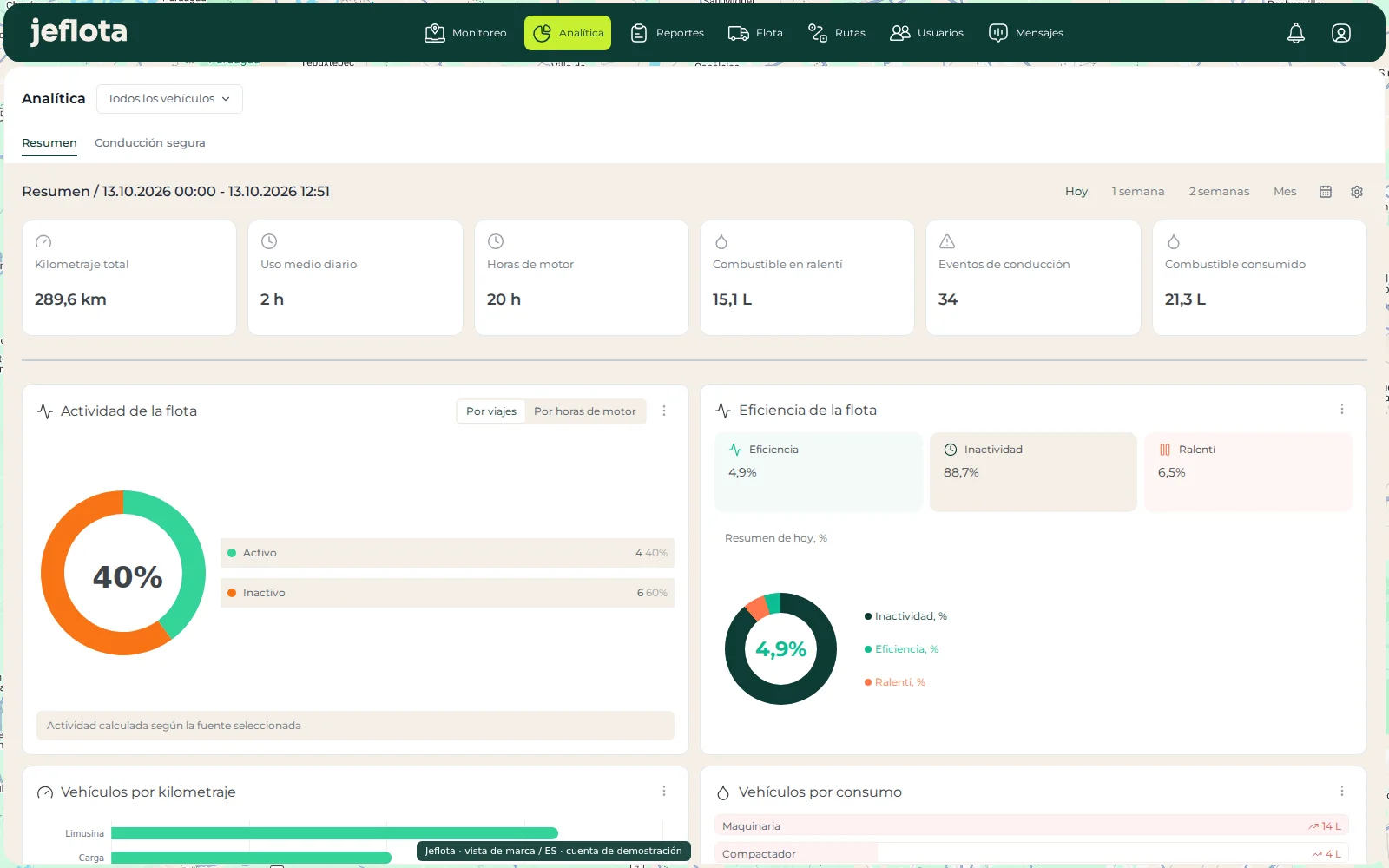Select Hoy time range
Screen dimensions: 1389x868
point(1076,192)
